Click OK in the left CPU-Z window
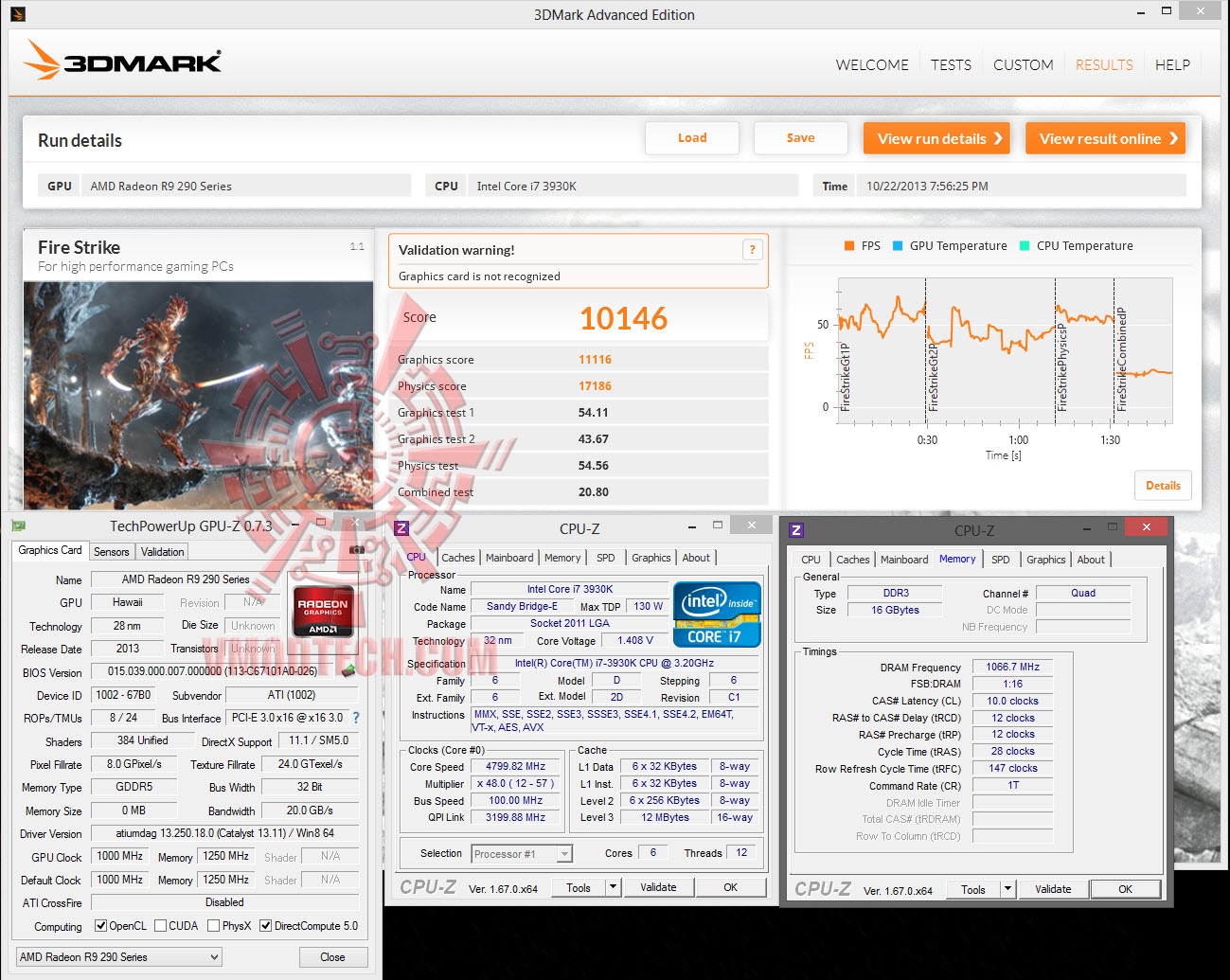The width and height of the screenshot is (1230, 980). (730, 887)
